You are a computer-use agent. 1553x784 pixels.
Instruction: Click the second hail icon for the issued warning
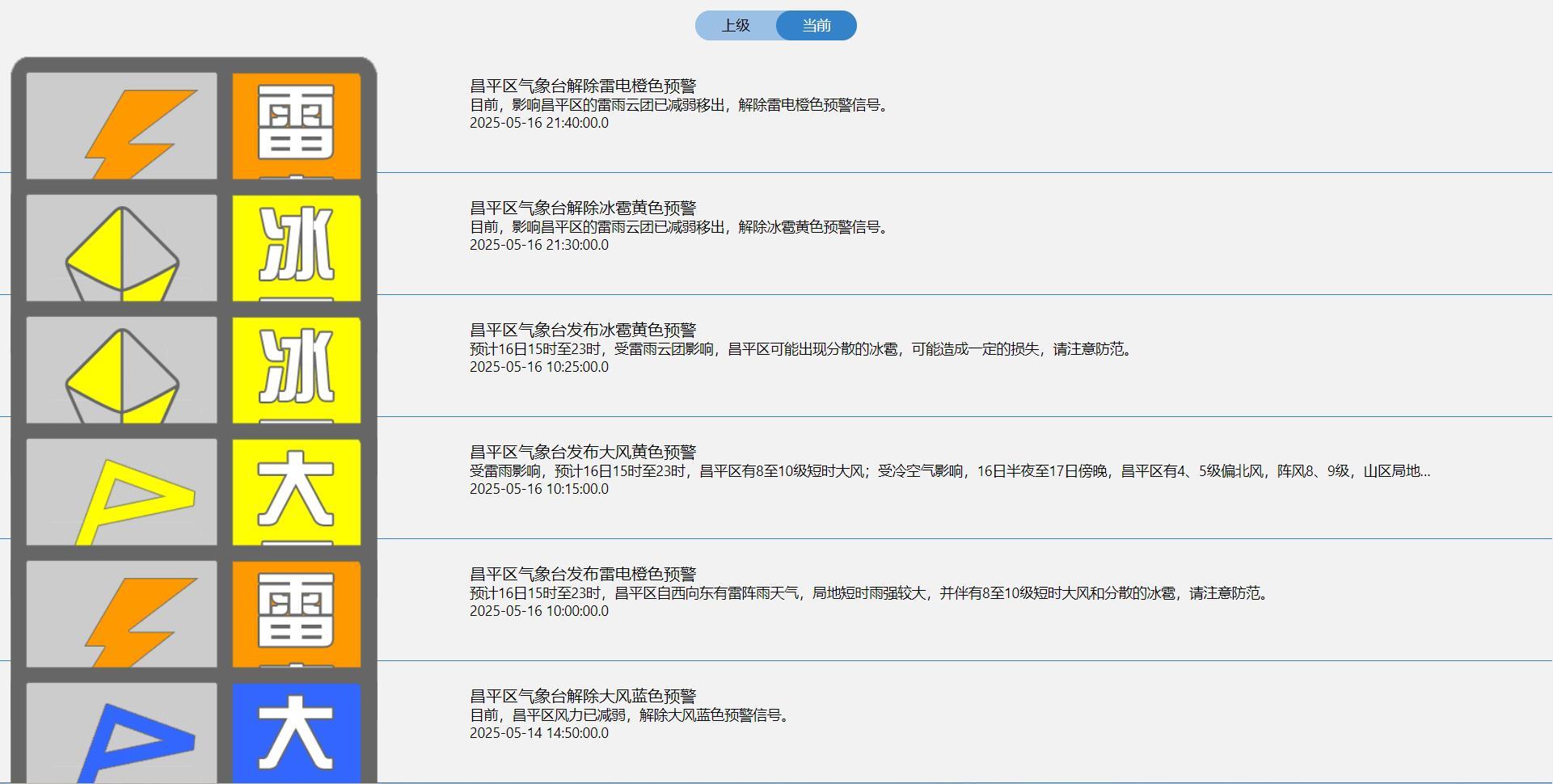point(120,369)
